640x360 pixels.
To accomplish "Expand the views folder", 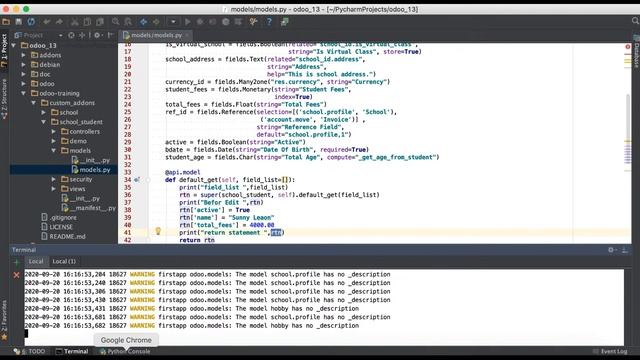I will pos(54,189).
